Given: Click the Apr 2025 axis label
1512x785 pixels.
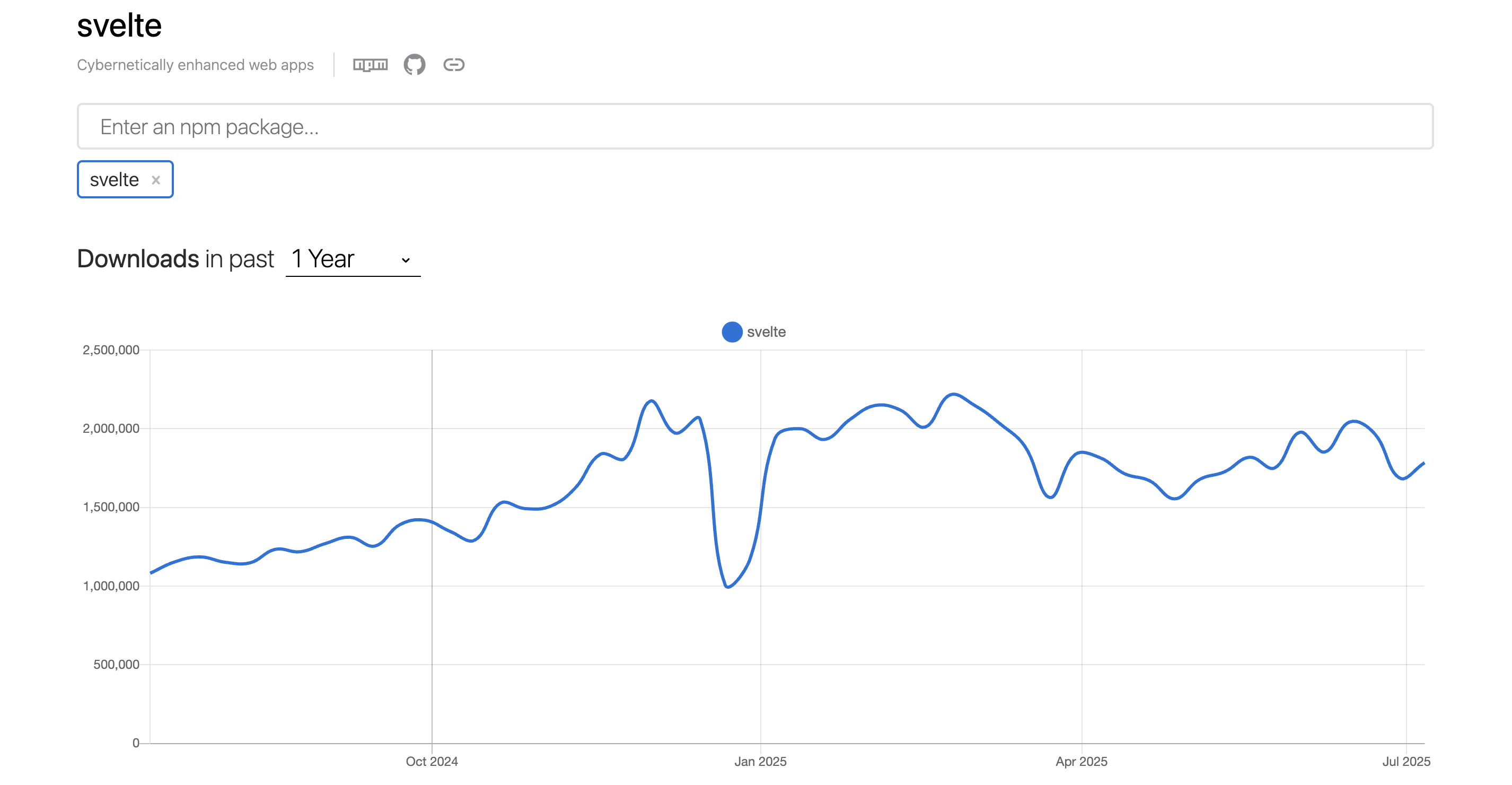Looking at the screenshot, I should point(1081,762).
